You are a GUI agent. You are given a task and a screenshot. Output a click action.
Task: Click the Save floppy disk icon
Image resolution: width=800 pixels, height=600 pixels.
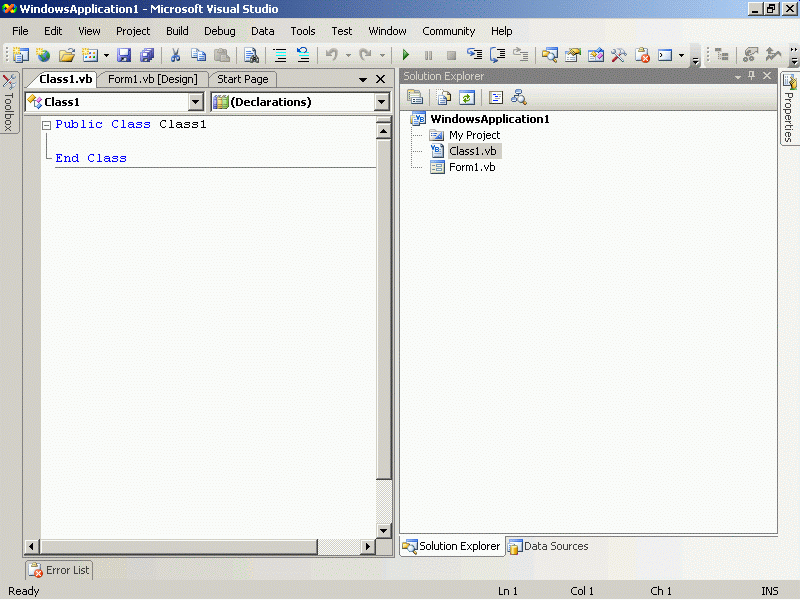tap(124, 56)
